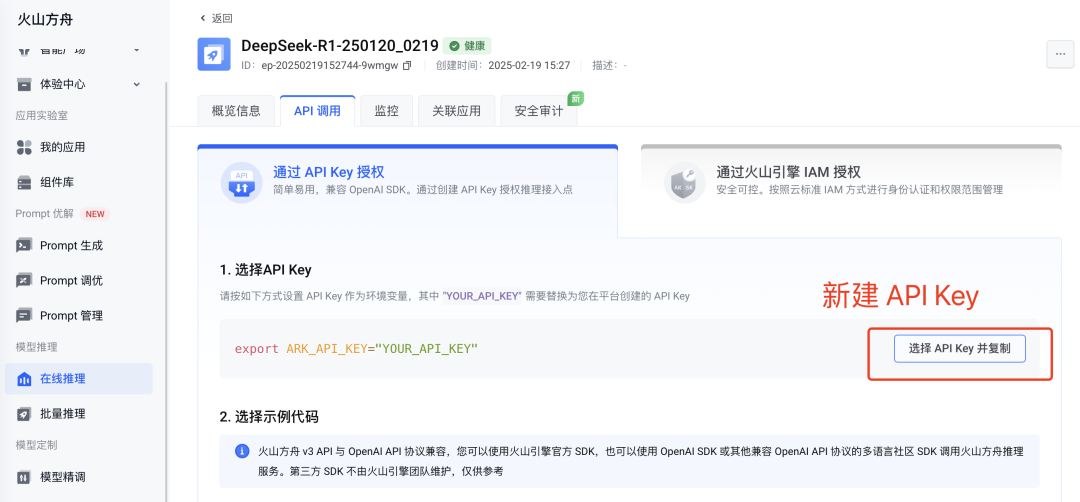Image resolution: width=1080 pixels, height=502 pixels.
Task: Click the DeepSeek-R1 endpoint rocket icon
Action: (x=214, y=54)
